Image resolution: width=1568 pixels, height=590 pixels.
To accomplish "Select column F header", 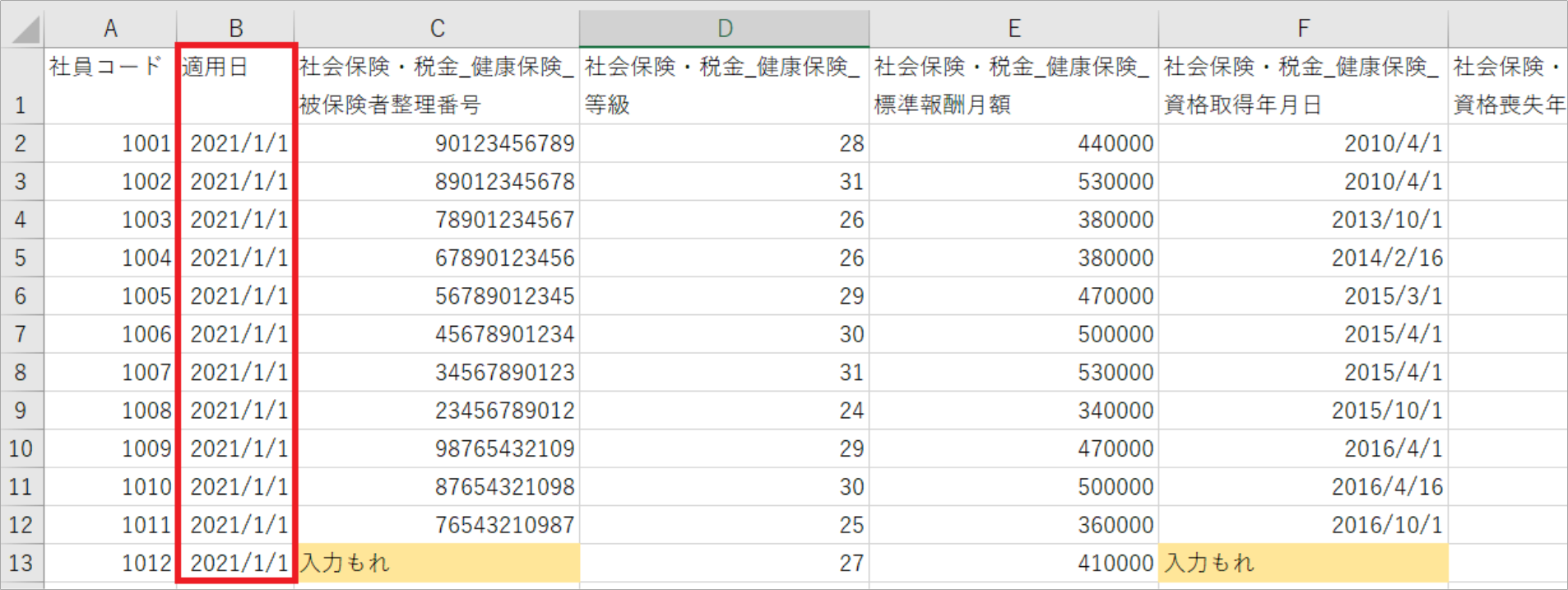I will pos(1302,29).
